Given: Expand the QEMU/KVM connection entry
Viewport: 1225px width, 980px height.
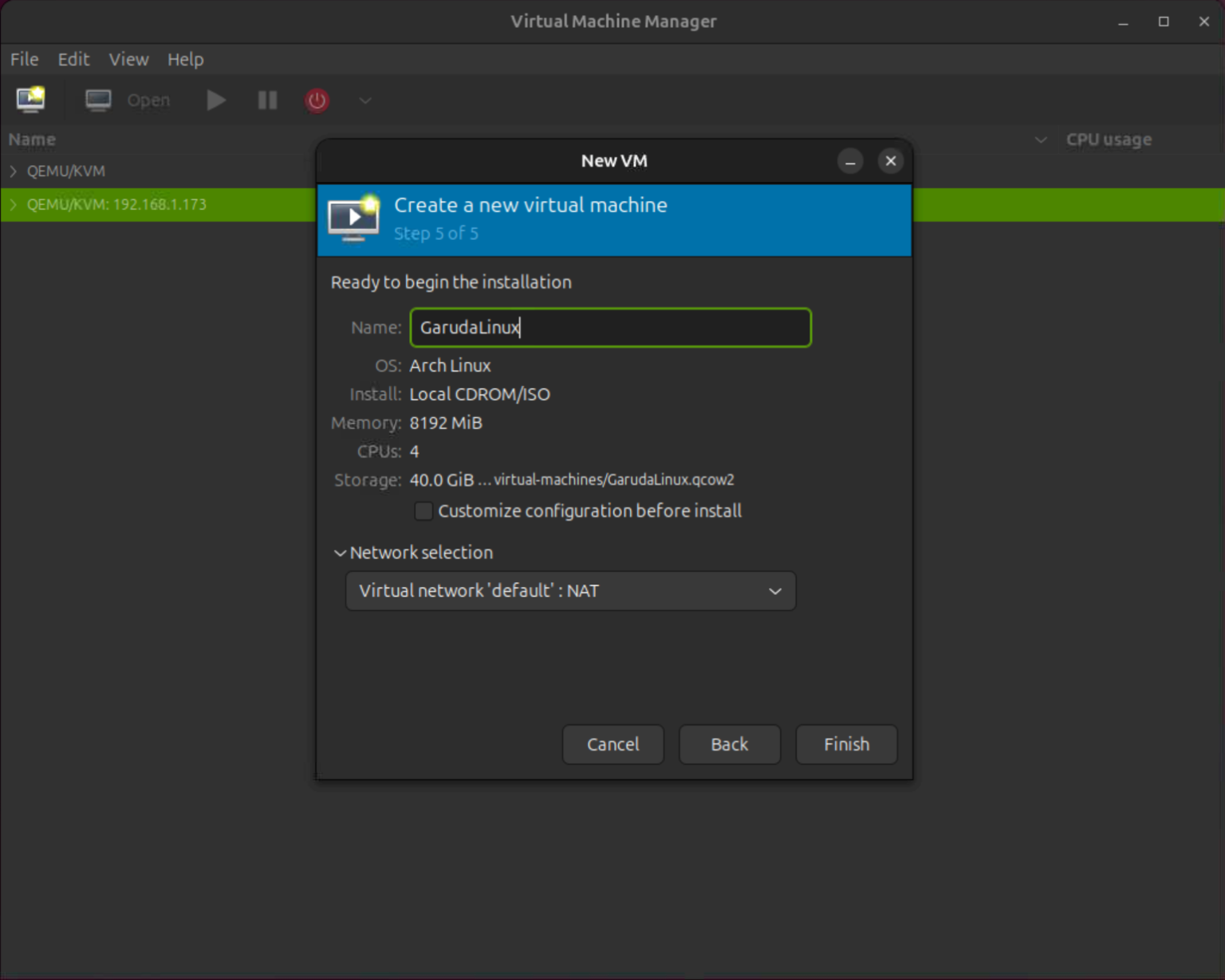Looking at the screenshot, I should 13,170.
